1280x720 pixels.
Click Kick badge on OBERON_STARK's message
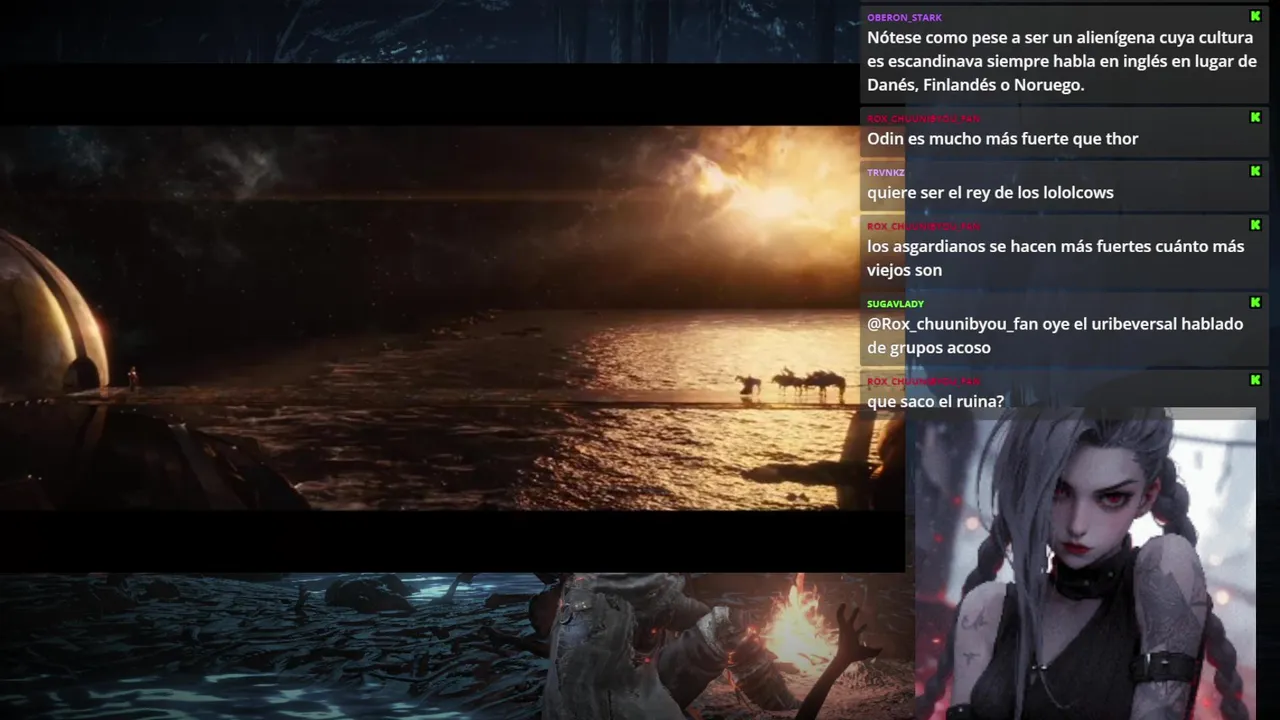pyautogui.click(x=1255, y=16)
